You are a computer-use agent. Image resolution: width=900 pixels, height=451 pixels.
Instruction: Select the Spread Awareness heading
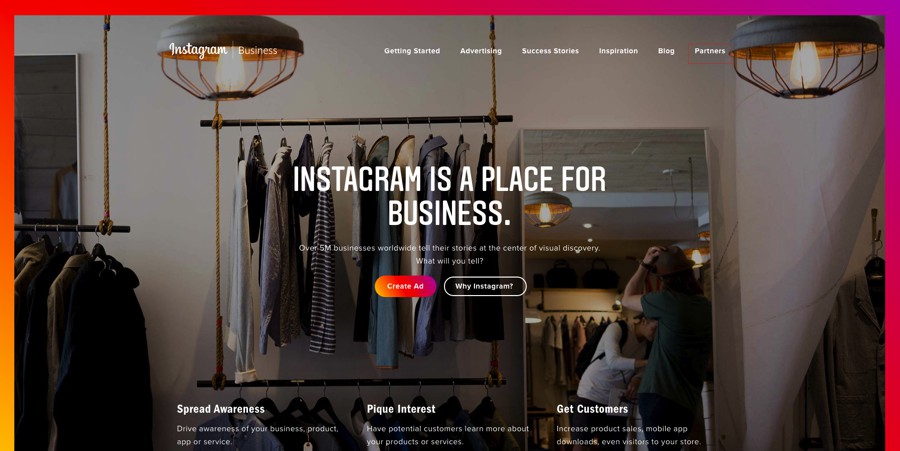pyautogui.click(x=220, y=409)
